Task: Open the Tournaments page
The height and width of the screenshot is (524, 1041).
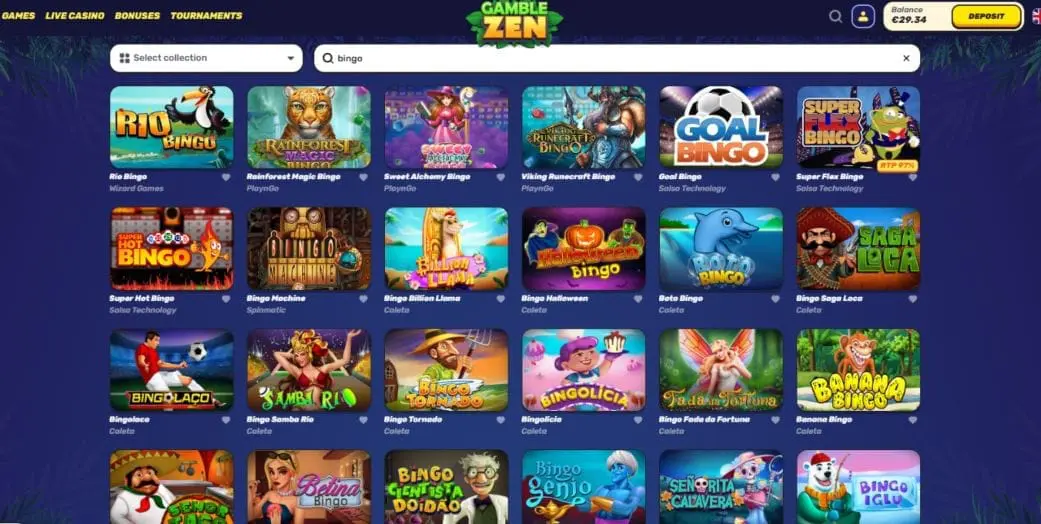Action: pyautogui.click(x=206, y=16)
